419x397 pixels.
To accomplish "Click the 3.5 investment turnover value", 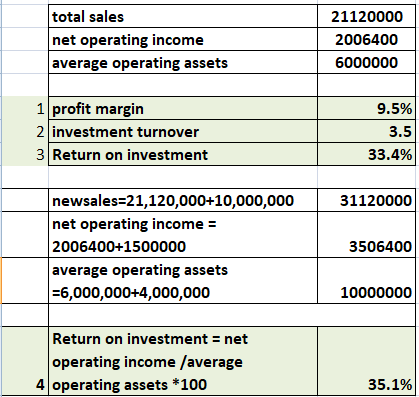I will point(367,131).
